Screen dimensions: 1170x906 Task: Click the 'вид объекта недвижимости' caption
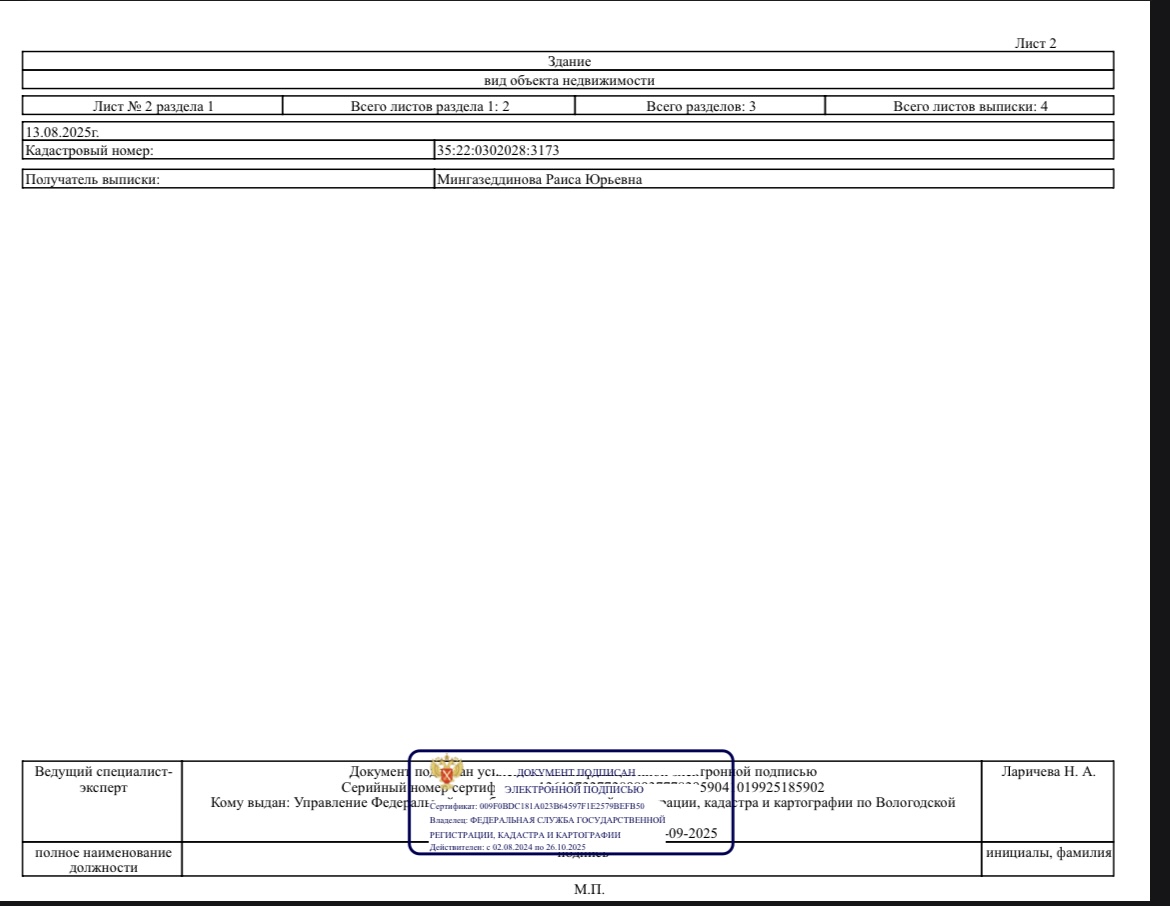click(568, 80)
